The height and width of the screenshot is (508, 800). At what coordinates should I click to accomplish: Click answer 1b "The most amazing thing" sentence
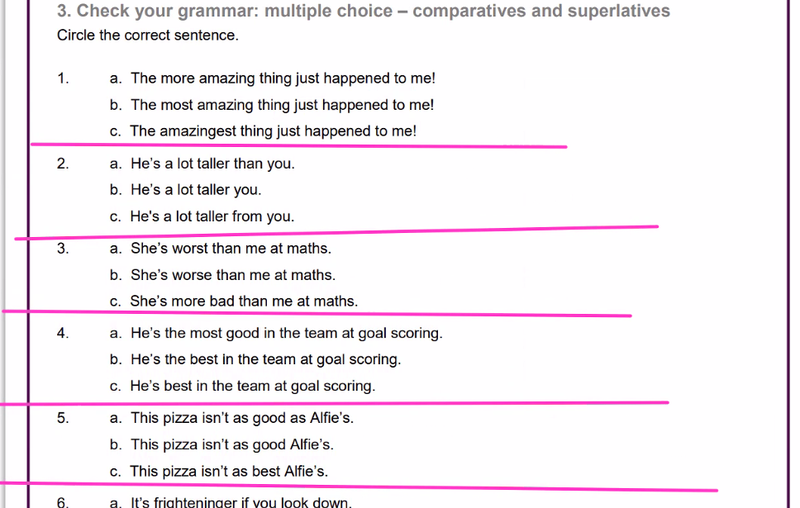pyautogui.click(x=282, y=105)
